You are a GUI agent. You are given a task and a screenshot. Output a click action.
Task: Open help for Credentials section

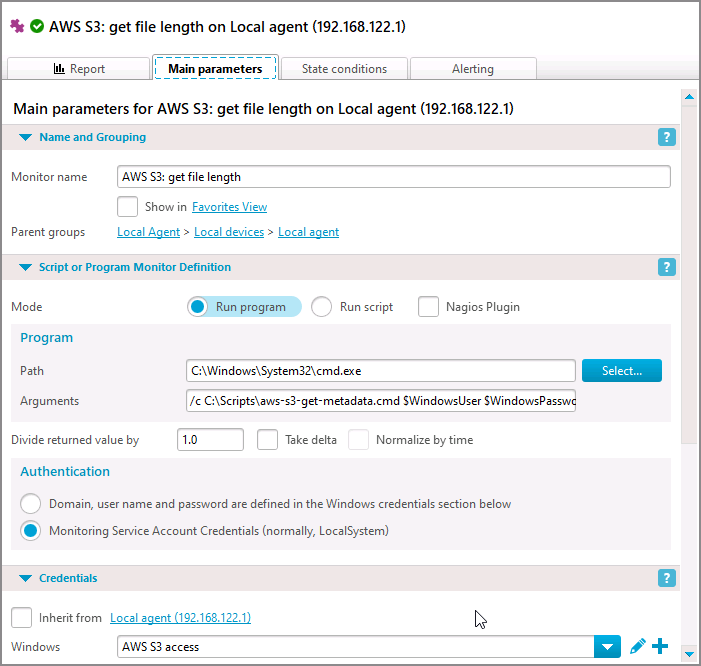[x=666, y=578]
